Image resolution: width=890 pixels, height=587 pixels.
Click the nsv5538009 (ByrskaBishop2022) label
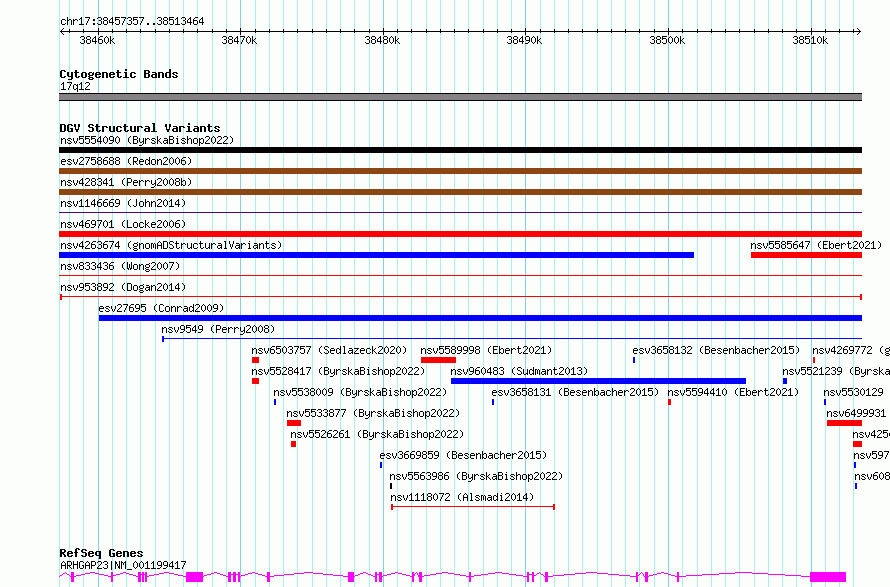[360, 392]
